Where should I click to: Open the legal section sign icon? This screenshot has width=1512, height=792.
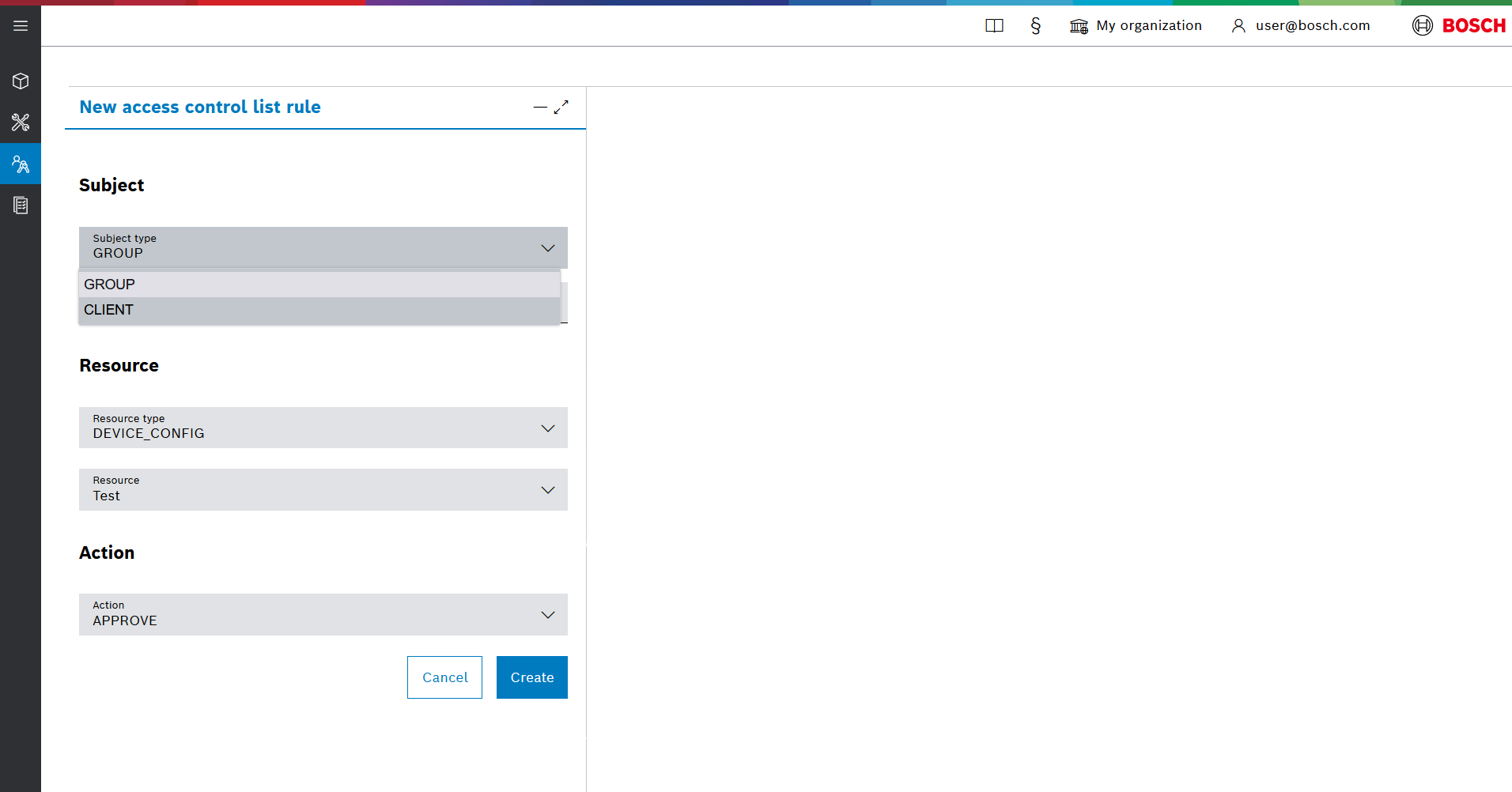(1035, 26)
